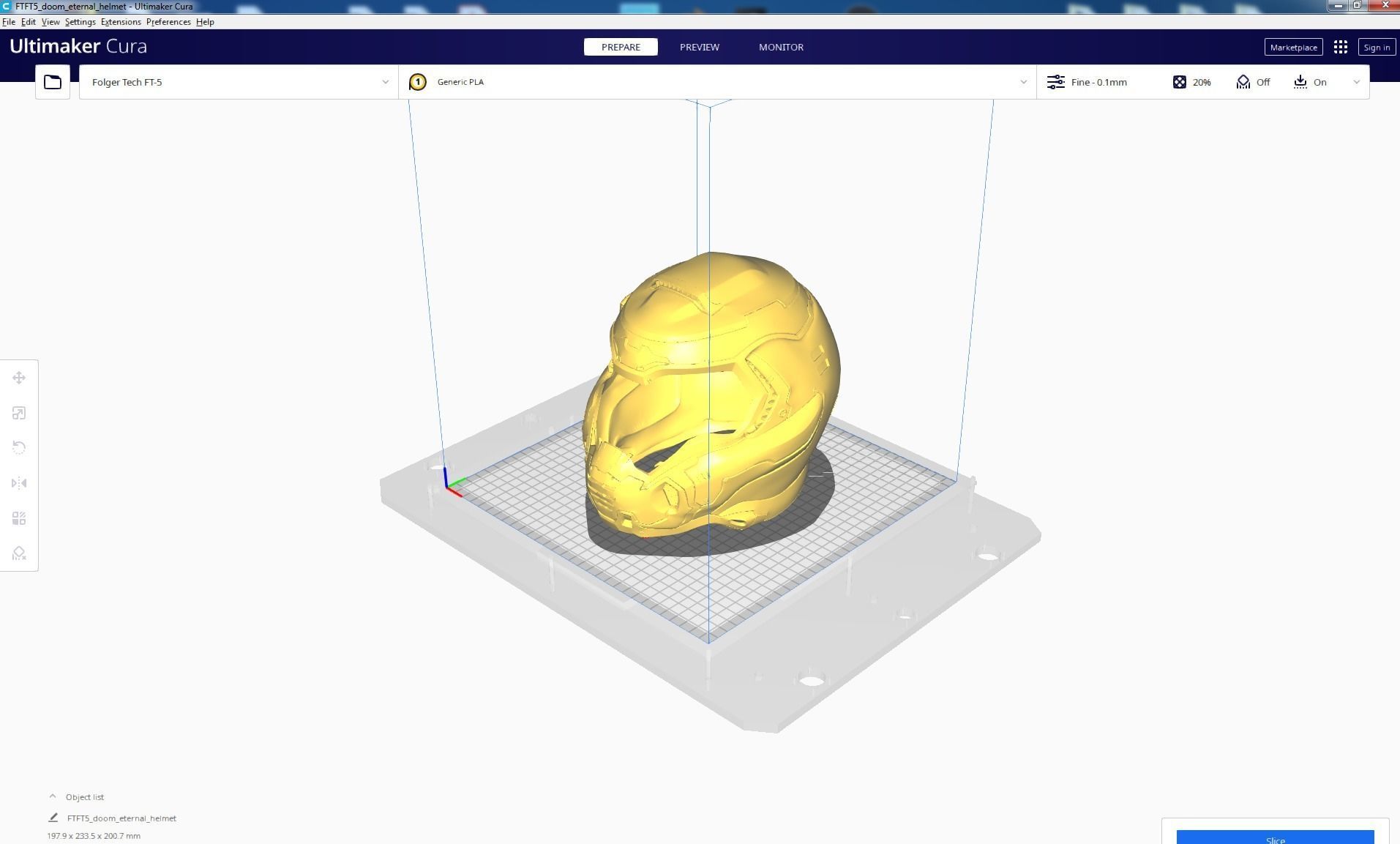1400x844 pixels.
Task: Switch to the PREVIEW tab
Action: (699, 47)
